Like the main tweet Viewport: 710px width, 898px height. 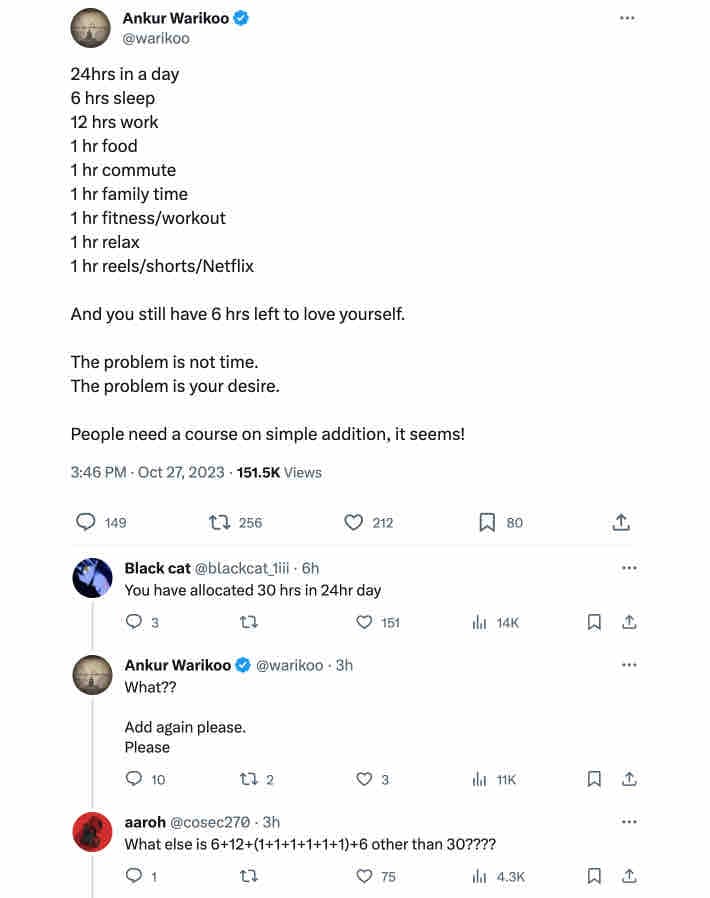pos(353,522)
